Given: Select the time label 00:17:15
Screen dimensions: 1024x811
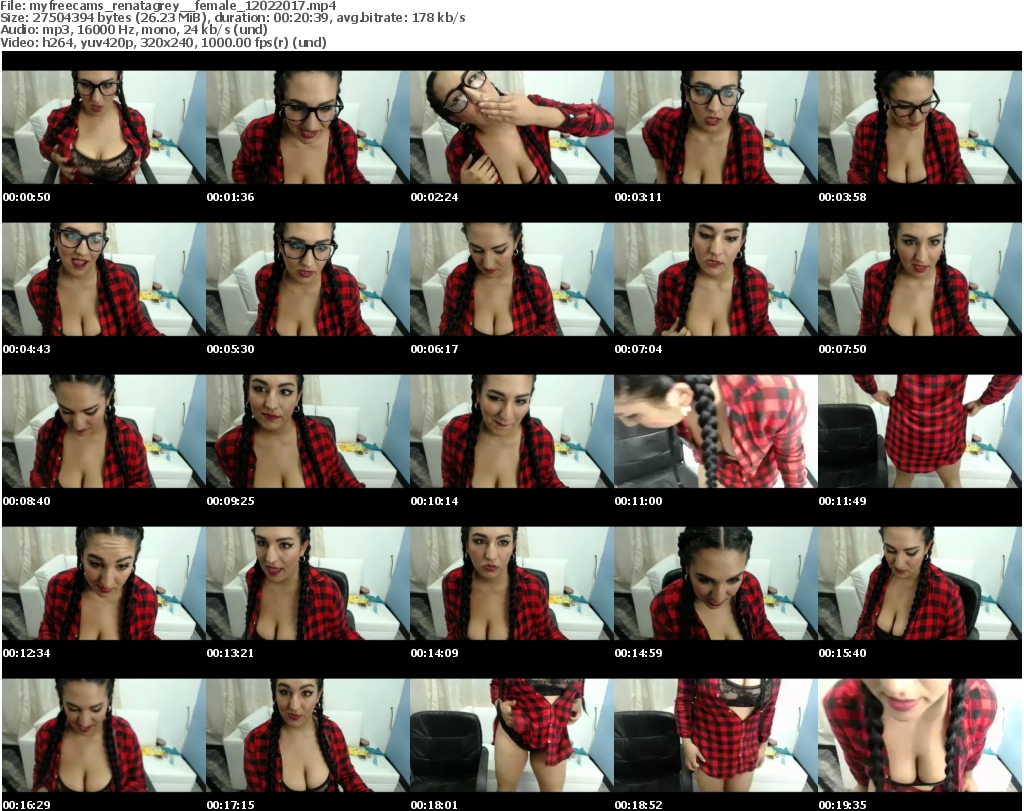Looking at the screenshot, I should click(x=231, y=805).
